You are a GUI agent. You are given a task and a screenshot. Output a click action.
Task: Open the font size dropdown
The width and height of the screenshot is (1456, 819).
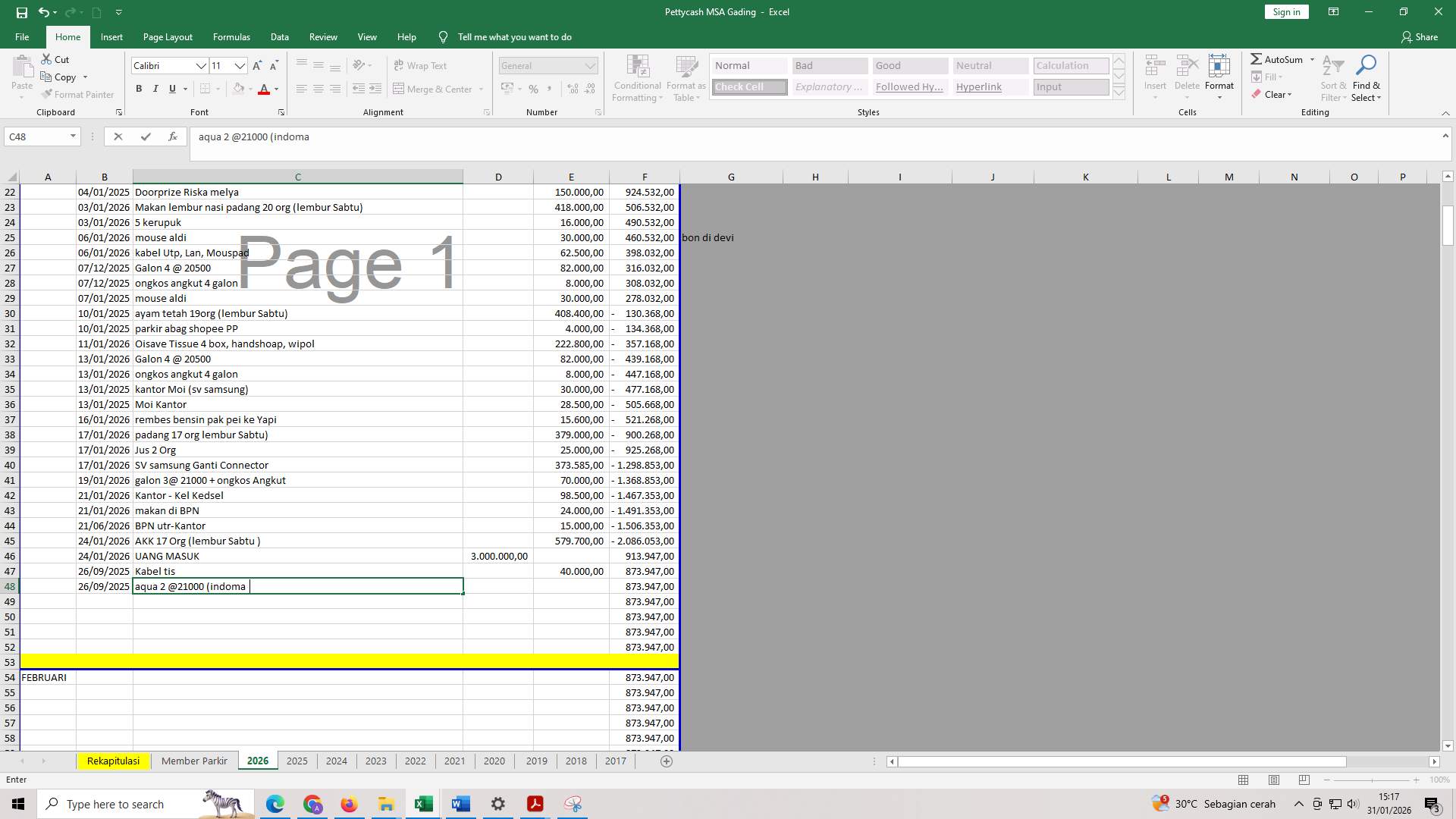[x=240, y=66]
